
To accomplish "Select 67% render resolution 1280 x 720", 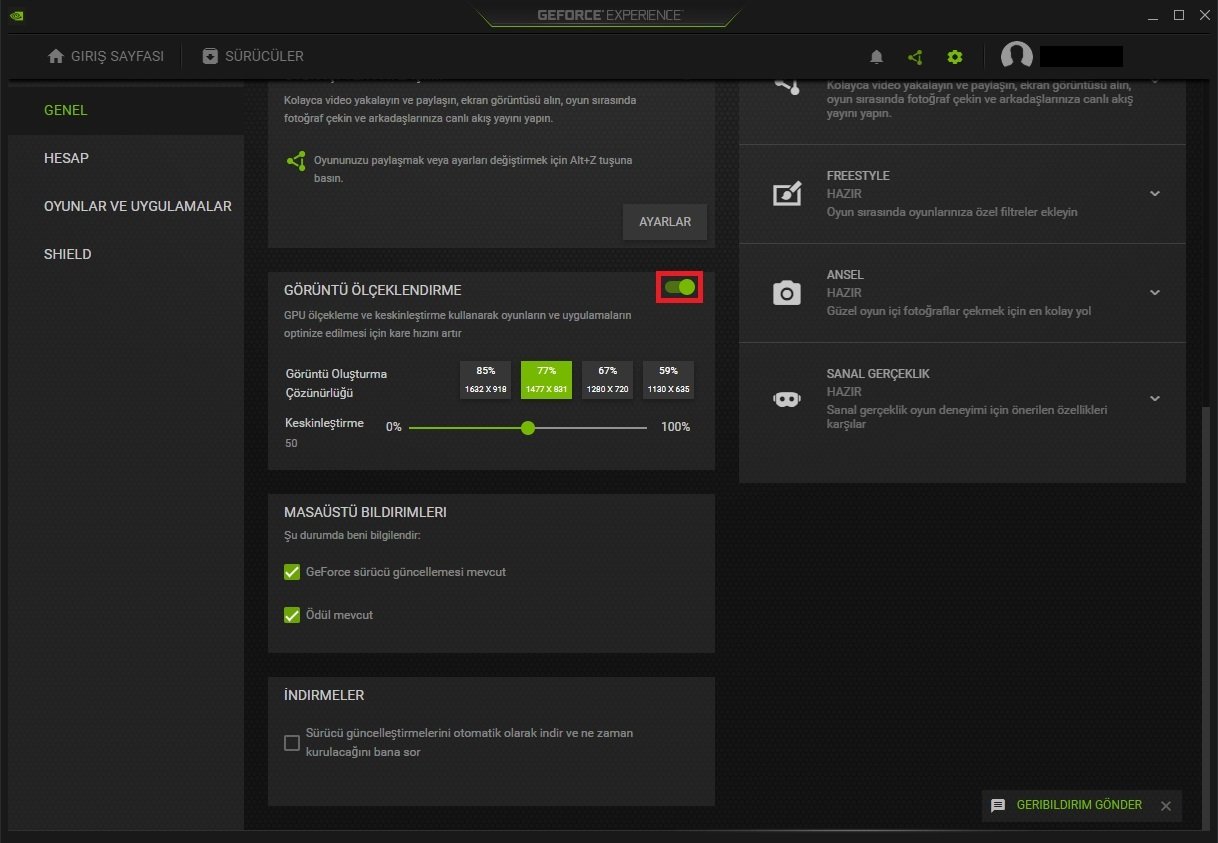I will pyautogui.click(x=607, y=380).
